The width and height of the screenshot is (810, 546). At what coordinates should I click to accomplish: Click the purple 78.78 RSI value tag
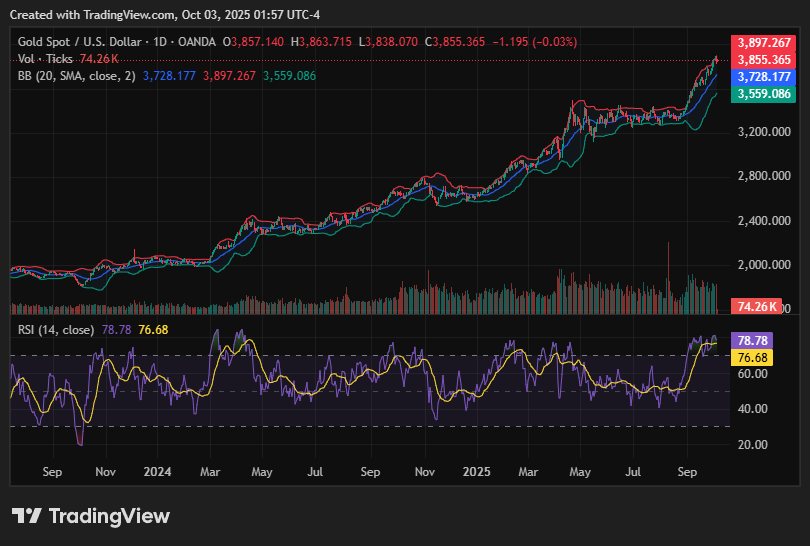751,341
